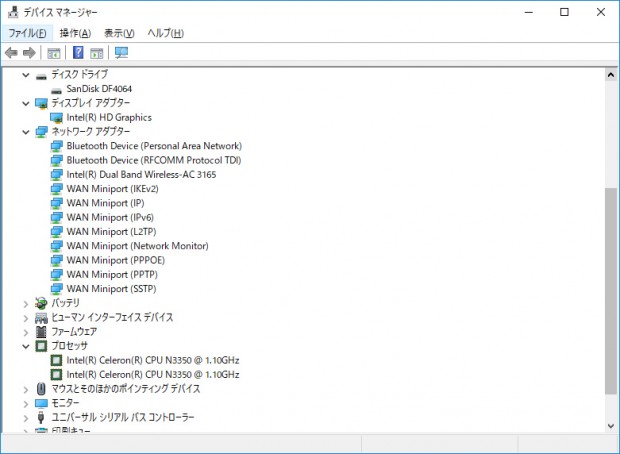The image size is (620, 454).
Task: Select Bluetooth Device (RFCOMM Protocol TDI)
Action: pos(154,161)
